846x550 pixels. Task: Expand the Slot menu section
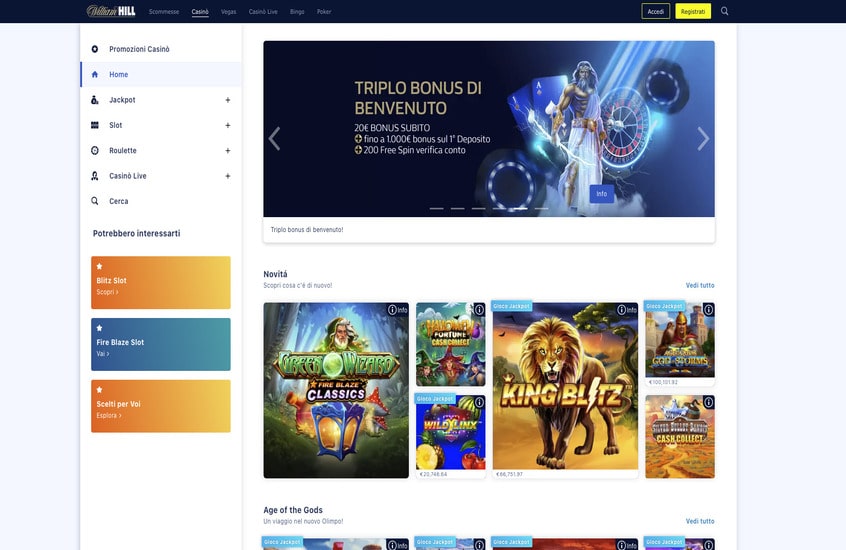(228, 125)
